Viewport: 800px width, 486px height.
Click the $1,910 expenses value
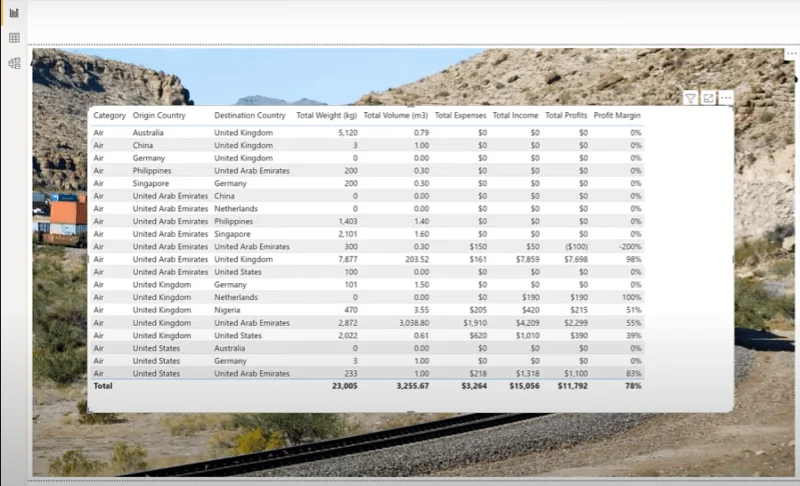[474, 323]
